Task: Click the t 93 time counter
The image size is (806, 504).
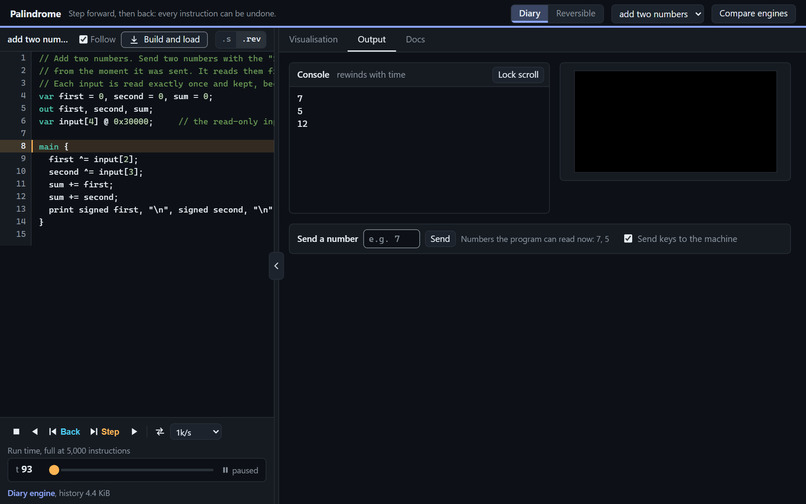Action: tap(24, 469)
